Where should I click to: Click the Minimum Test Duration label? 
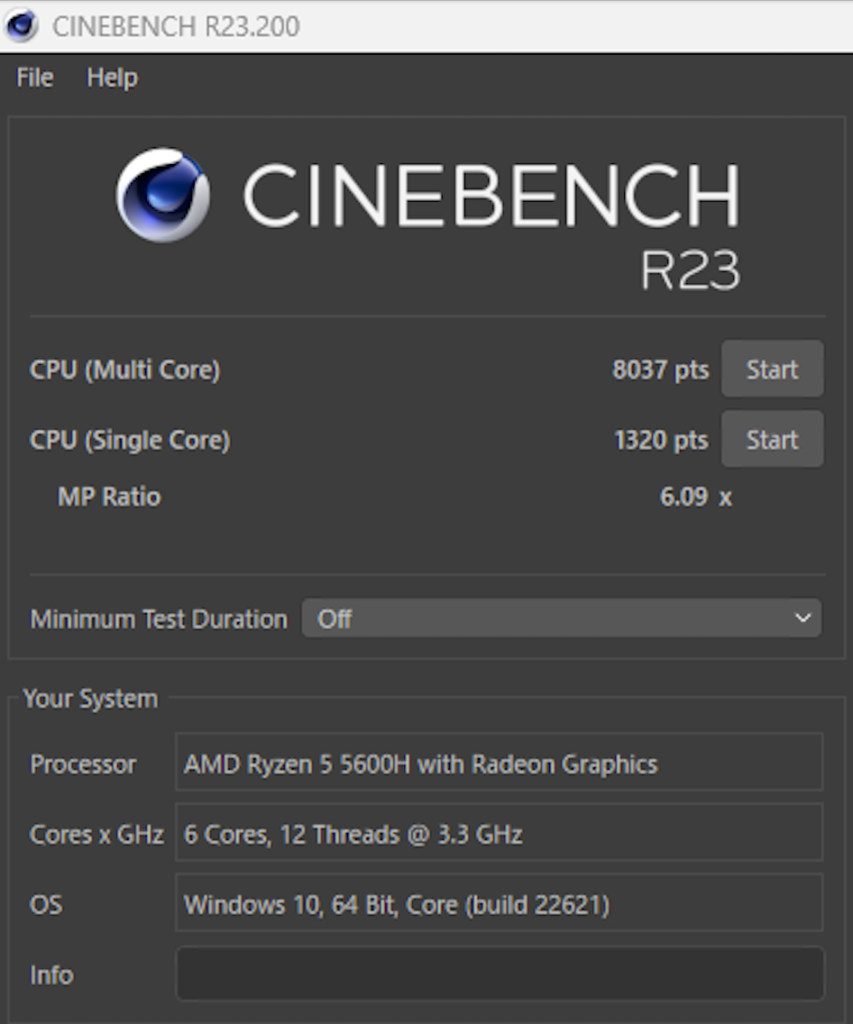pyautogui.click(x=158, y=619)
